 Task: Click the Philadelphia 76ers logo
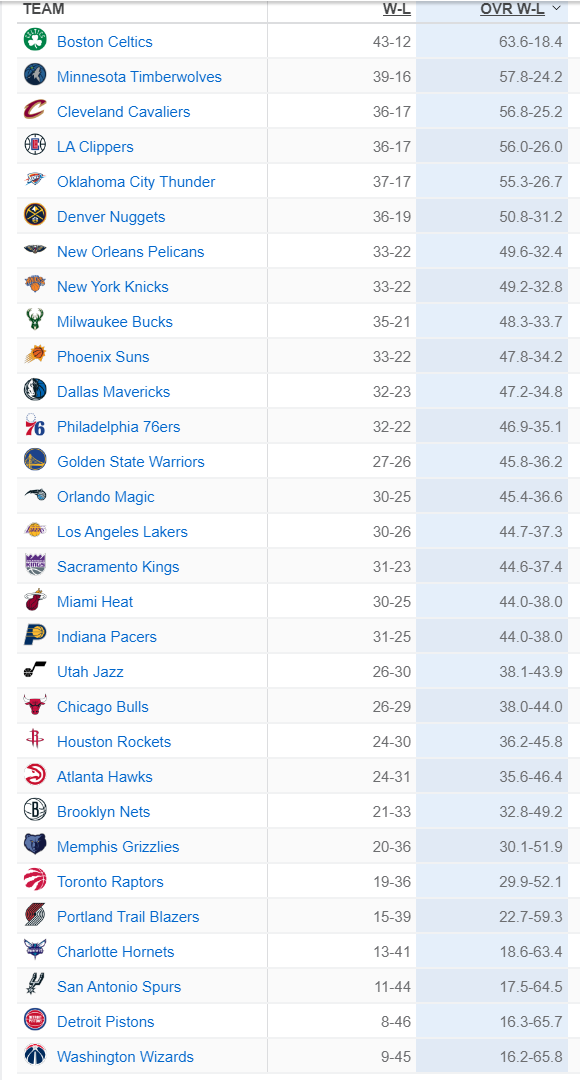pos(33,427)
